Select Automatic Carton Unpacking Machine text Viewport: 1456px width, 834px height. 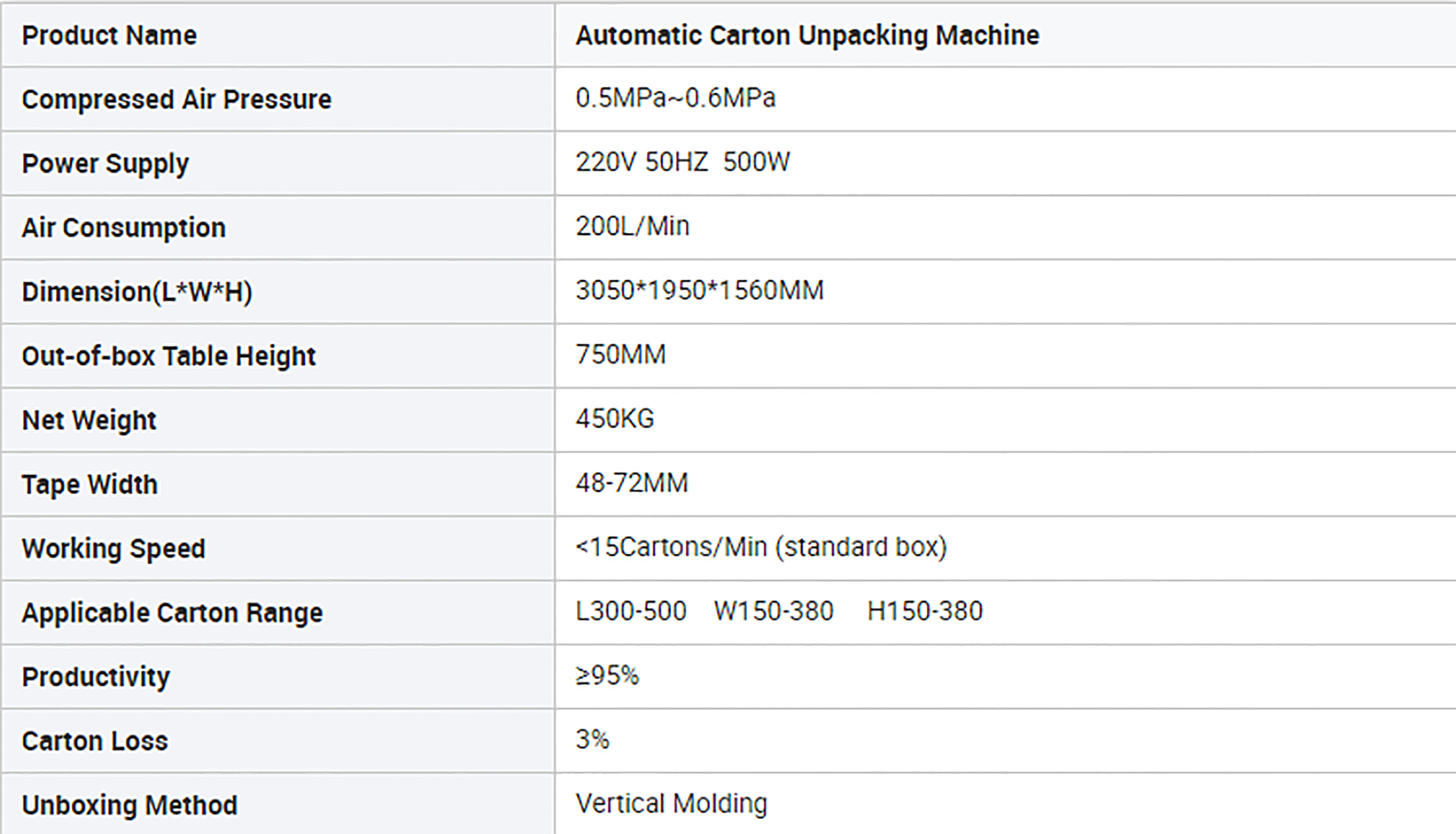point(807,36)
